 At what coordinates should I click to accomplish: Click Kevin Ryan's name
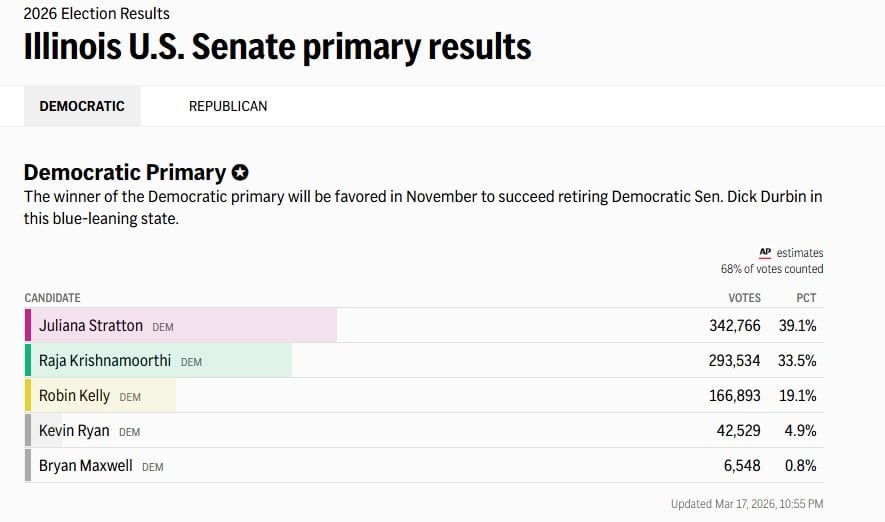click(74, 431)
